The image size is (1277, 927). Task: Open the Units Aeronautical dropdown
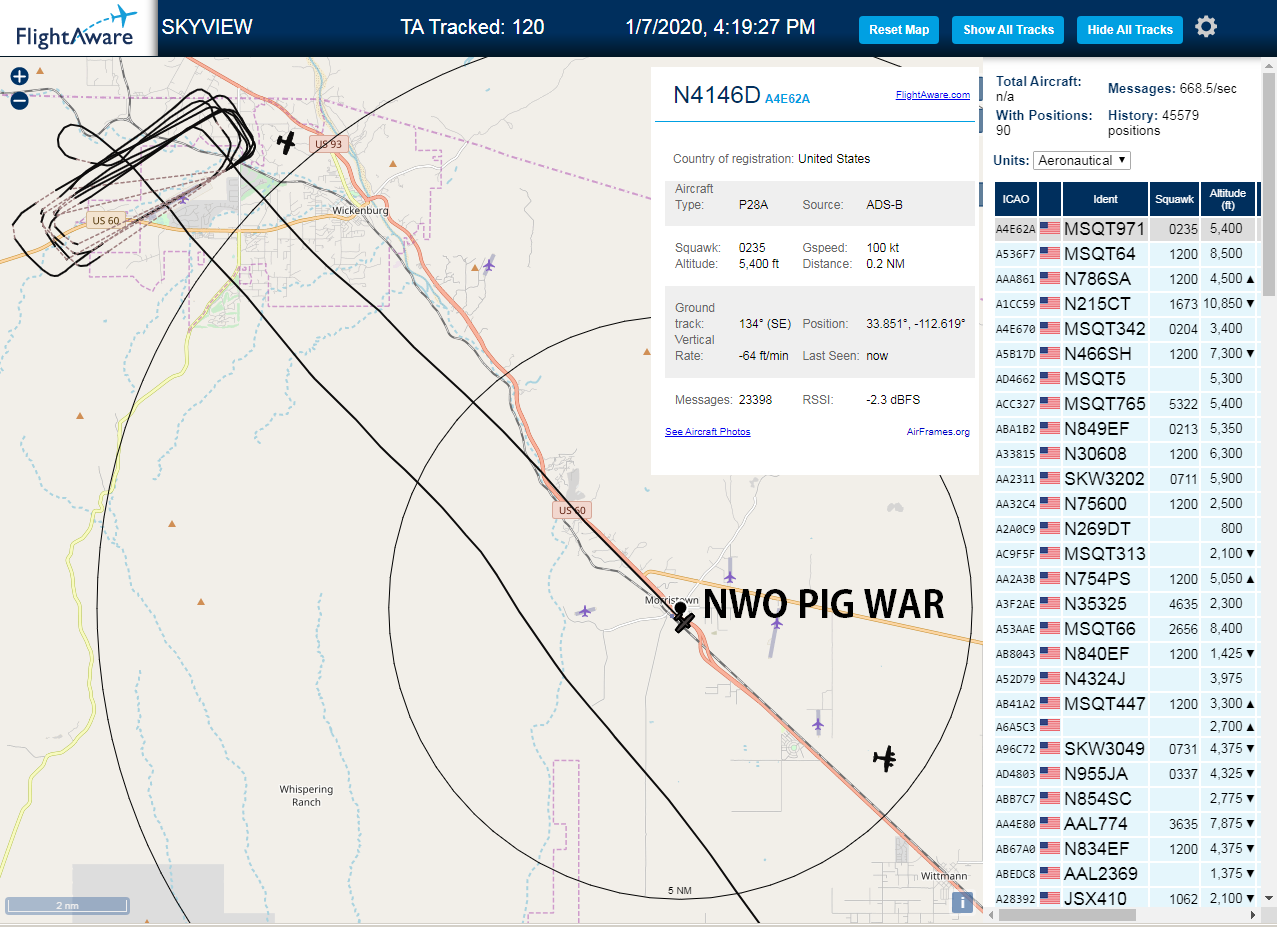click(1083, 160)
